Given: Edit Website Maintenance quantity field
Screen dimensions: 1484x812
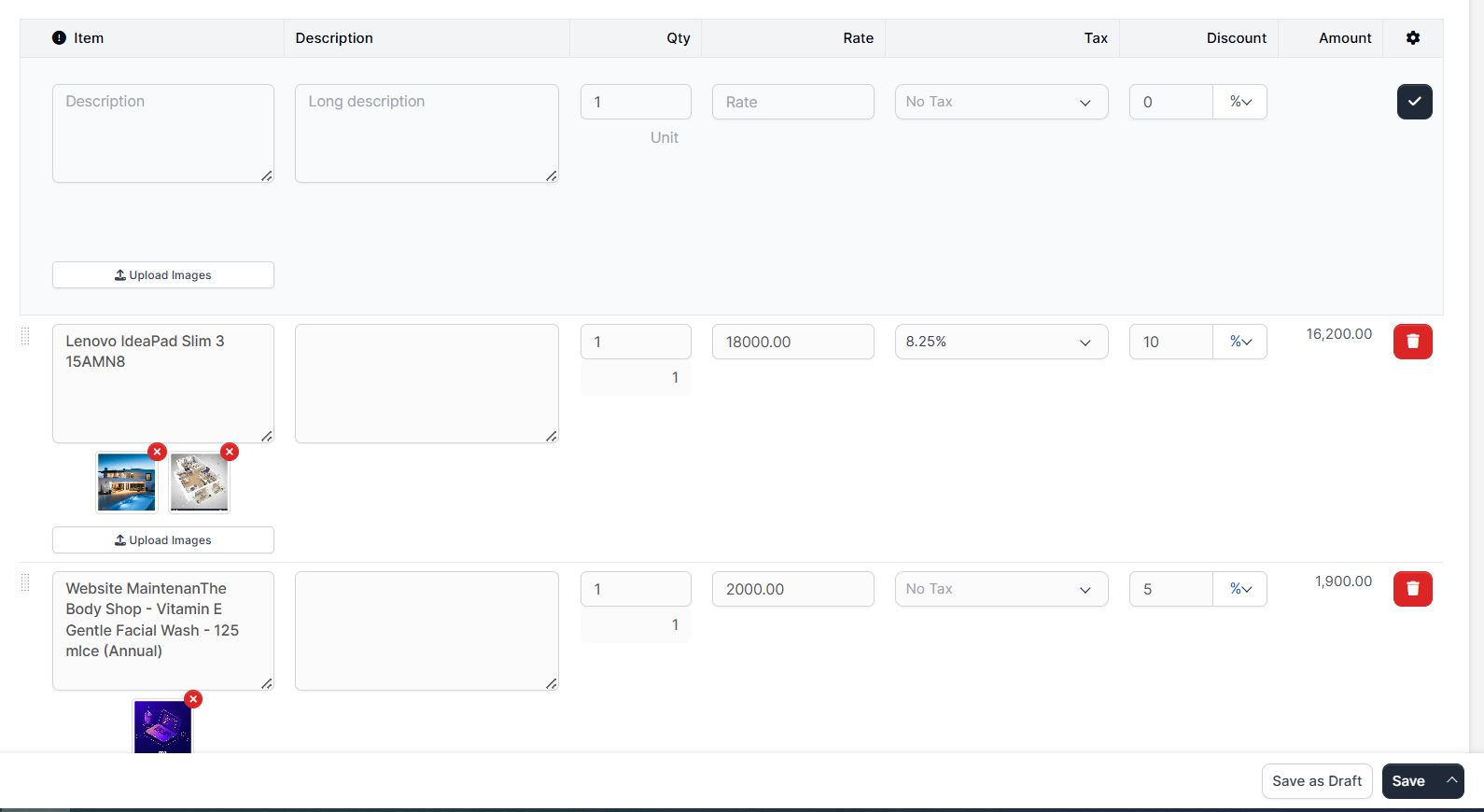Looking at the screenshot, I should click(x=636, y=589).
